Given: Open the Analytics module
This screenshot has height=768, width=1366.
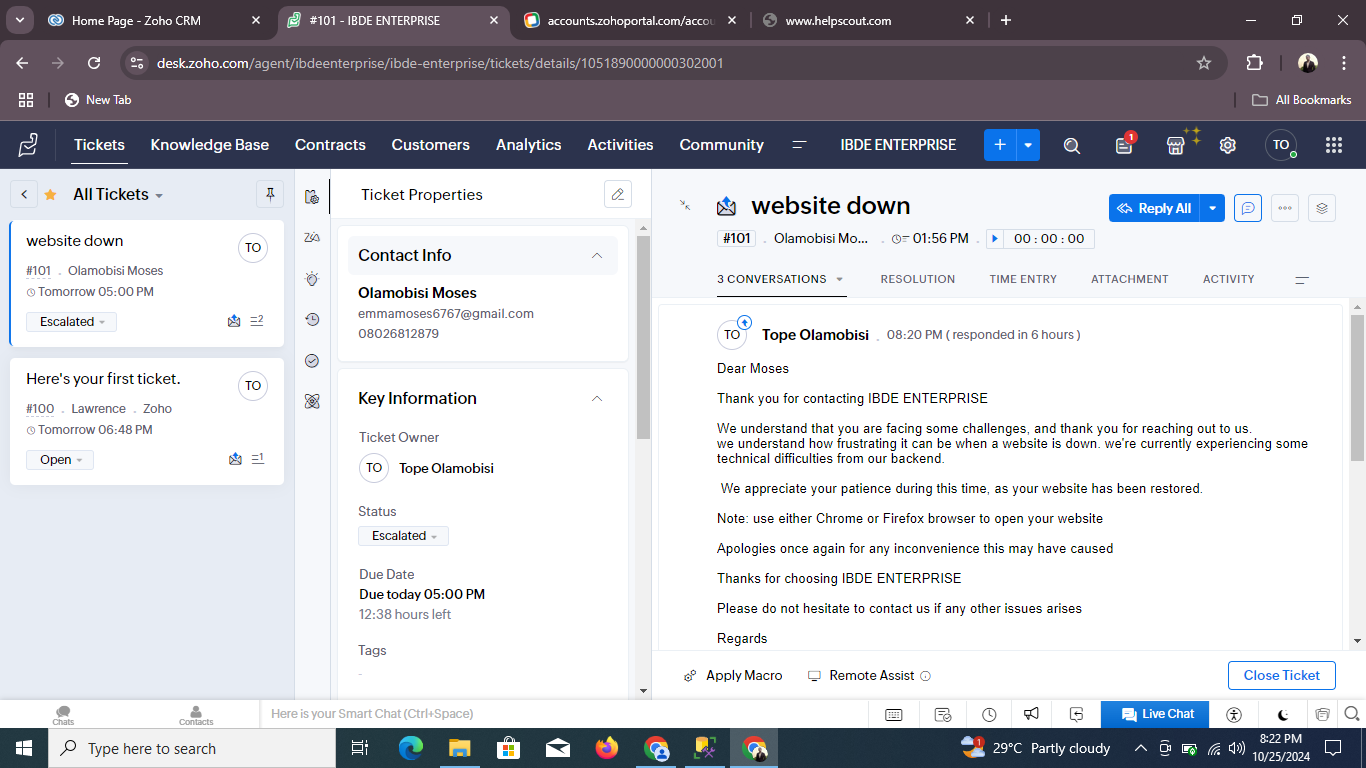Looking at the screenshot, I should (529, 145).
